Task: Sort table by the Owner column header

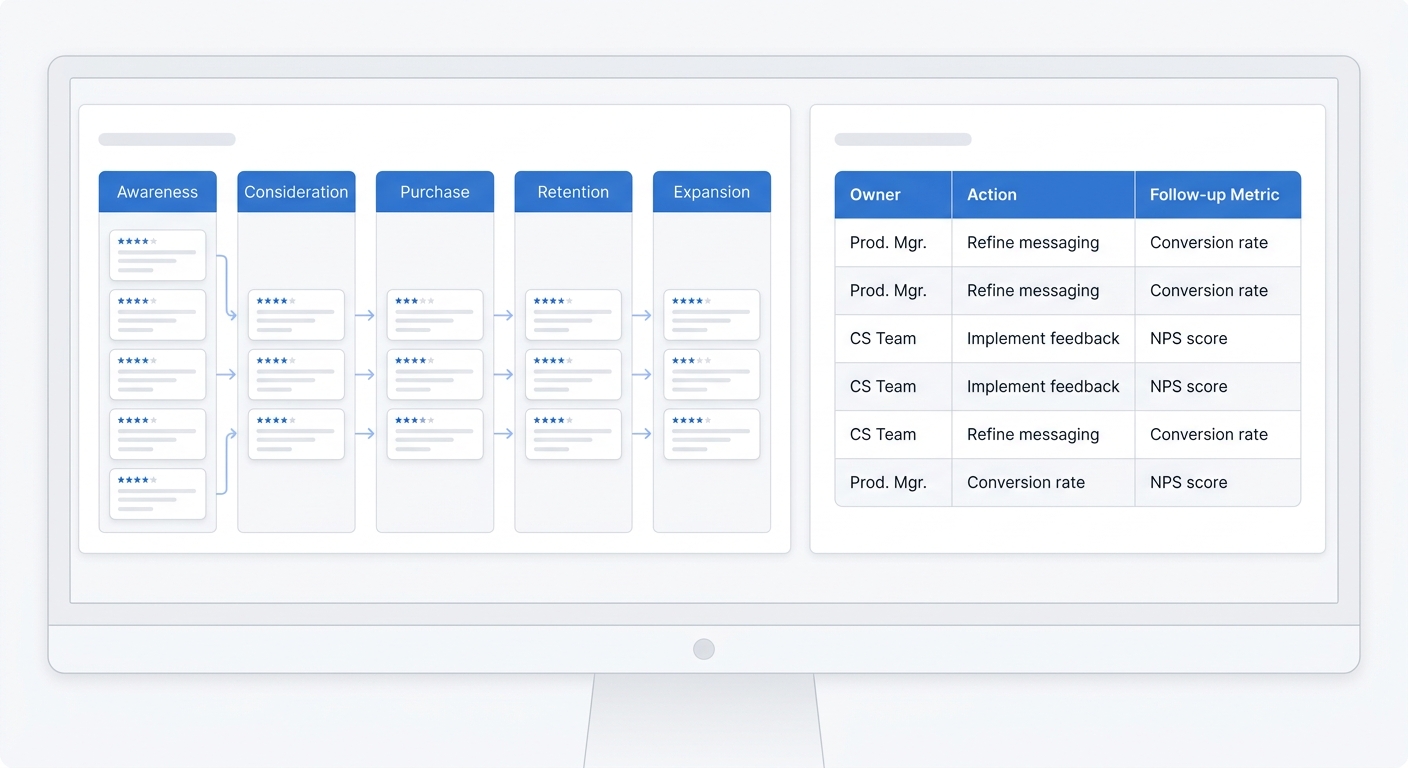Action: pyautogui.click(x=893, y=195)
